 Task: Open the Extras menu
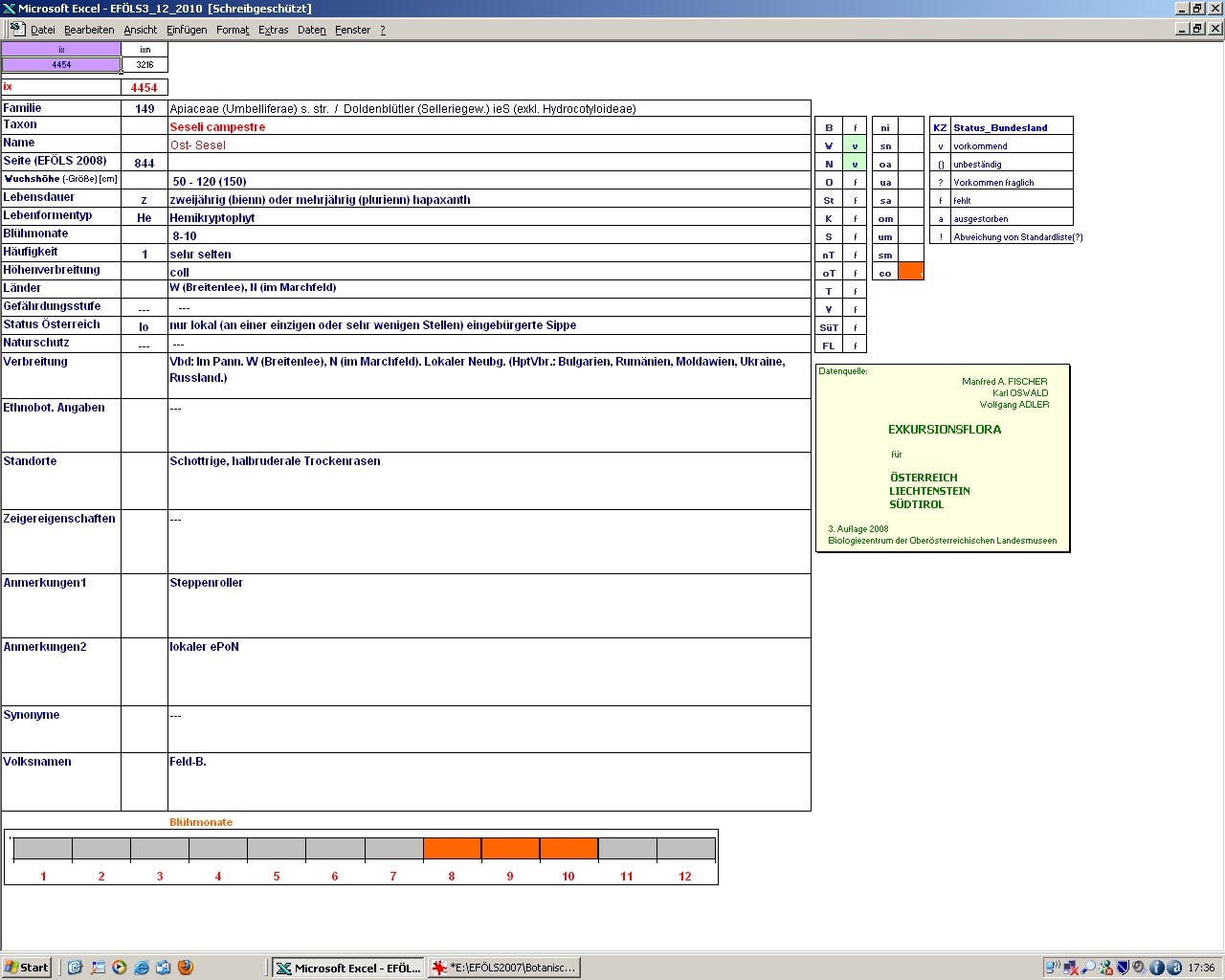pos(273,30)
